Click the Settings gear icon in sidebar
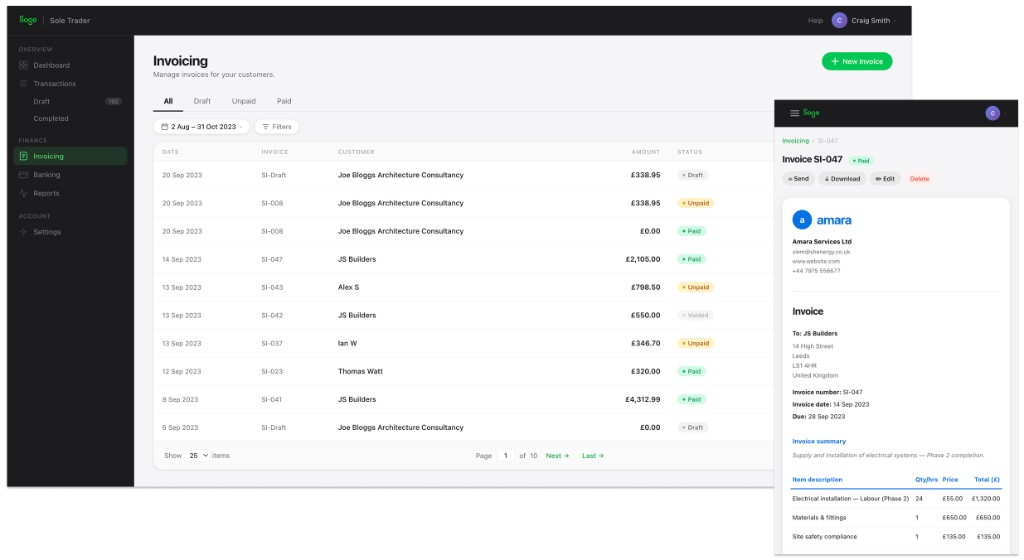This screenshot has height=560, width=1024. pos(24,232)
